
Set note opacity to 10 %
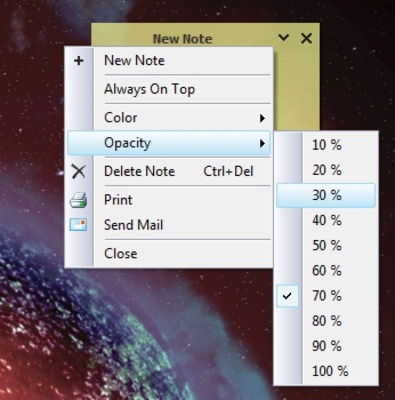click(326, 145)
